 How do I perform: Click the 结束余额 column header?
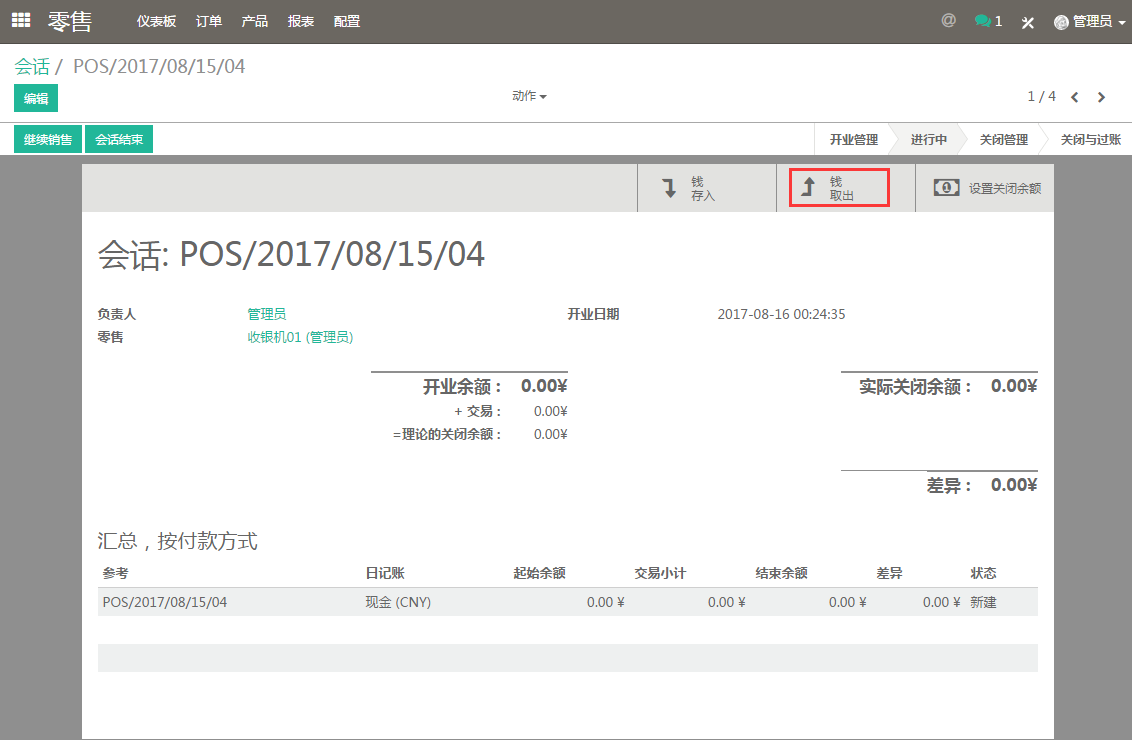781,573
